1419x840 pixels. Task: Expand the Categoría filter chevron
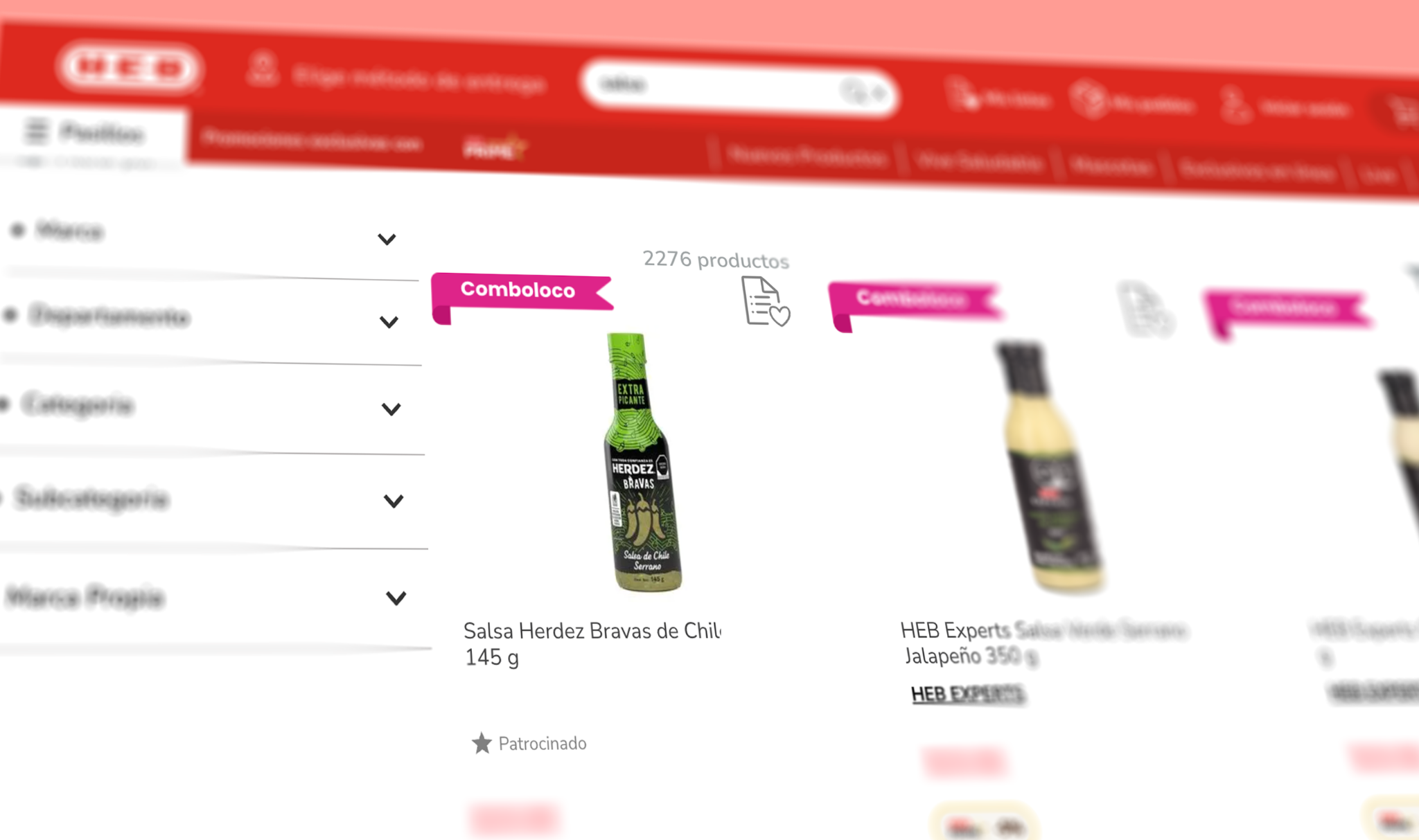(391, 409)
